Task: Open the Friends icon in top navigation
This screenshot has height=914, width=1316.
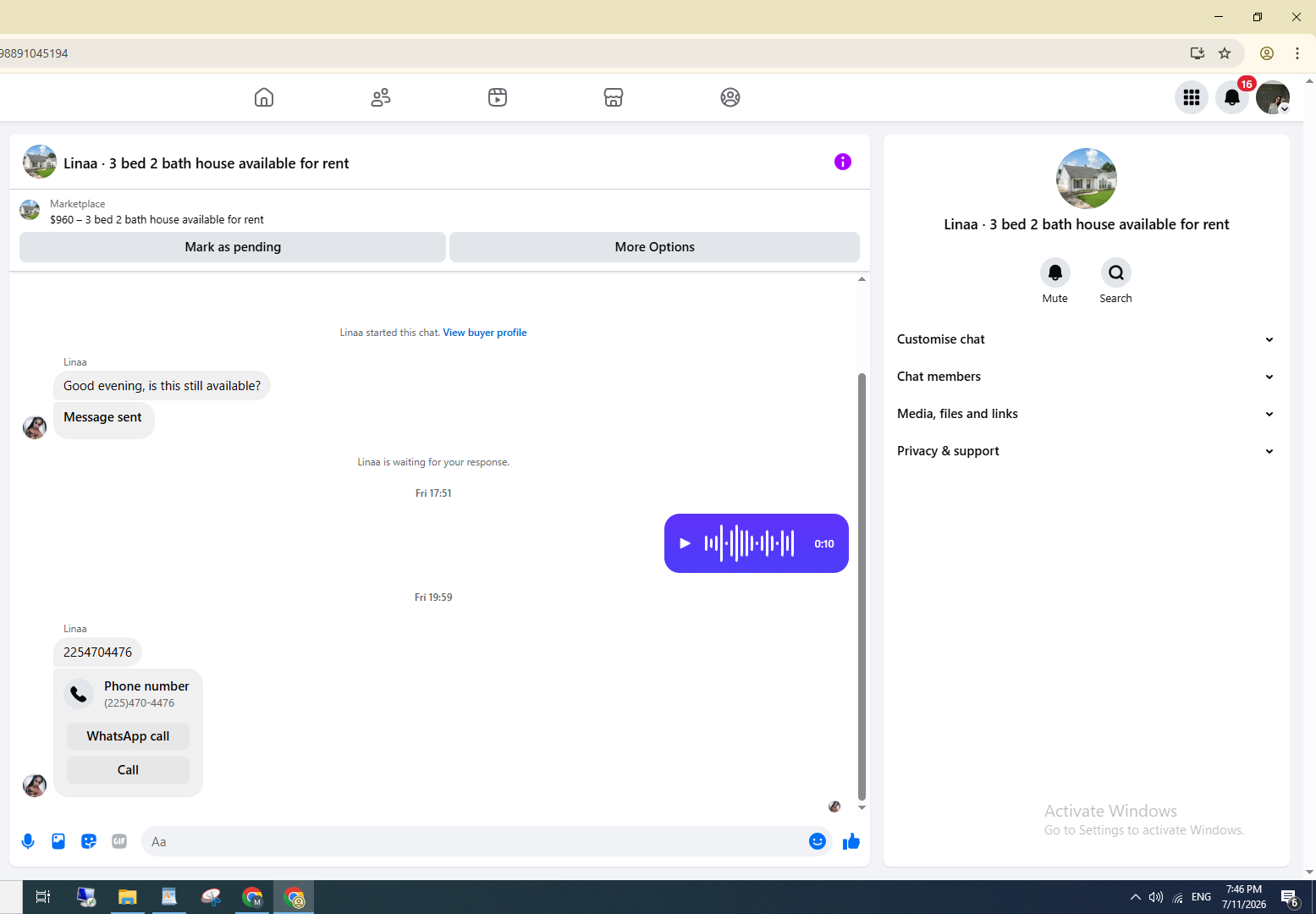Action: tap(381, 97)
